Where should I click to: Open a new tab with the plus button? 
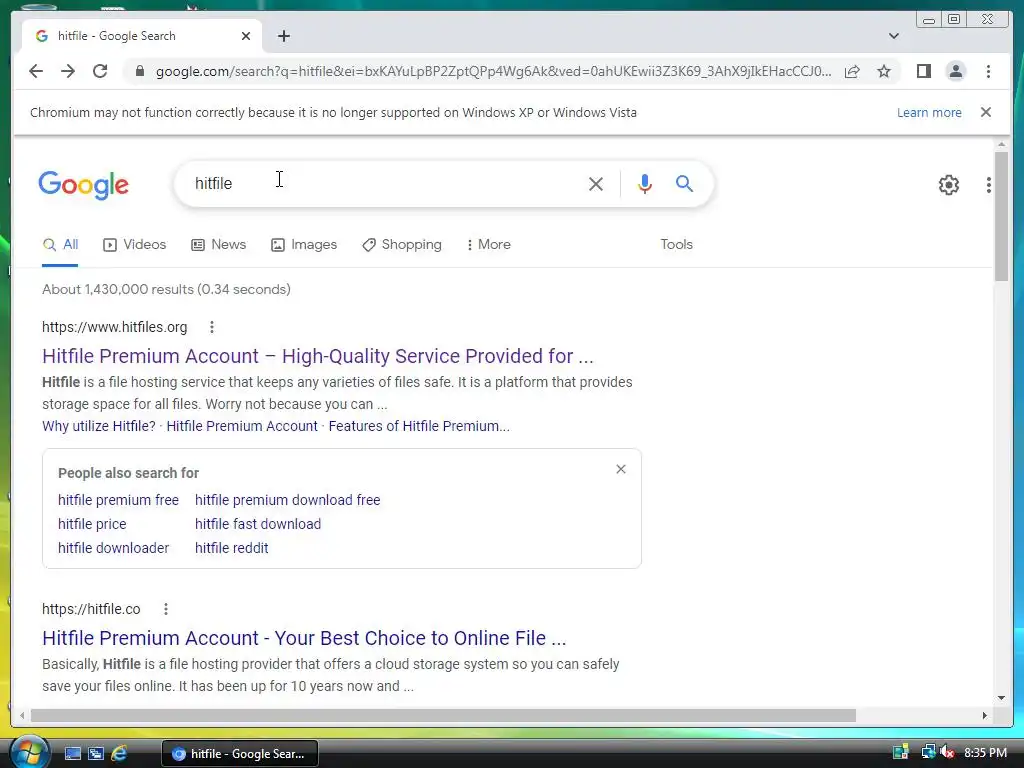pos(283,36)
